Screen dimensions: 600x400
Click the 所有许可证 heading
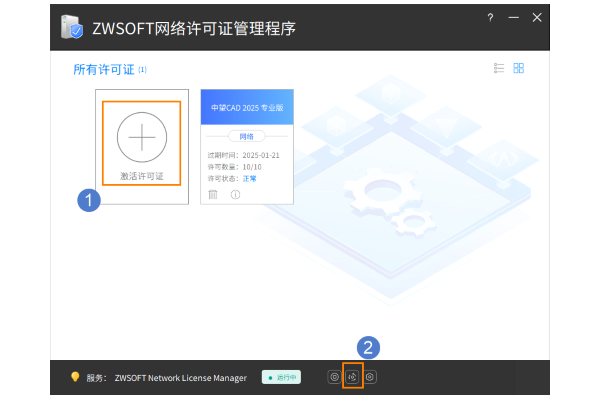pos(104,69)
